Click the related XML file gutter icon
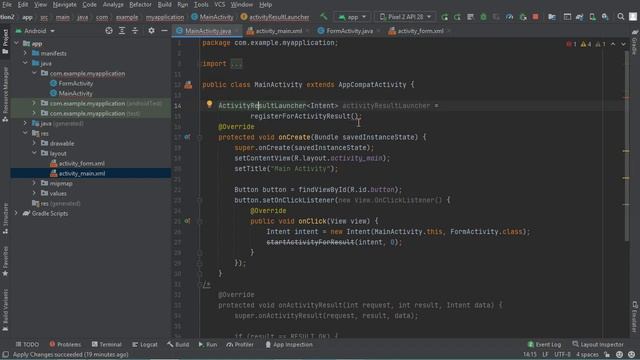 [x=188, y=84]
